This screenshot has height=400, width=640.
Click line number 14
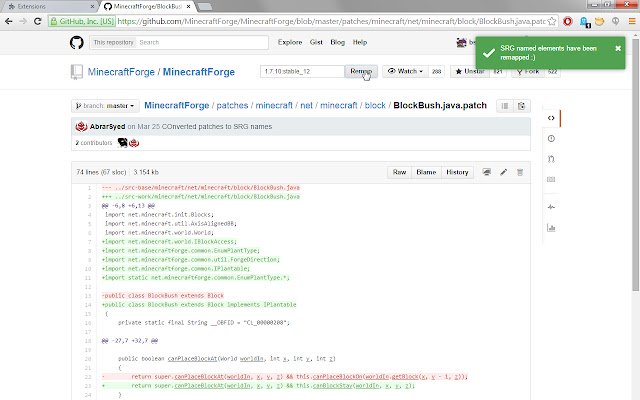(88, 305)
